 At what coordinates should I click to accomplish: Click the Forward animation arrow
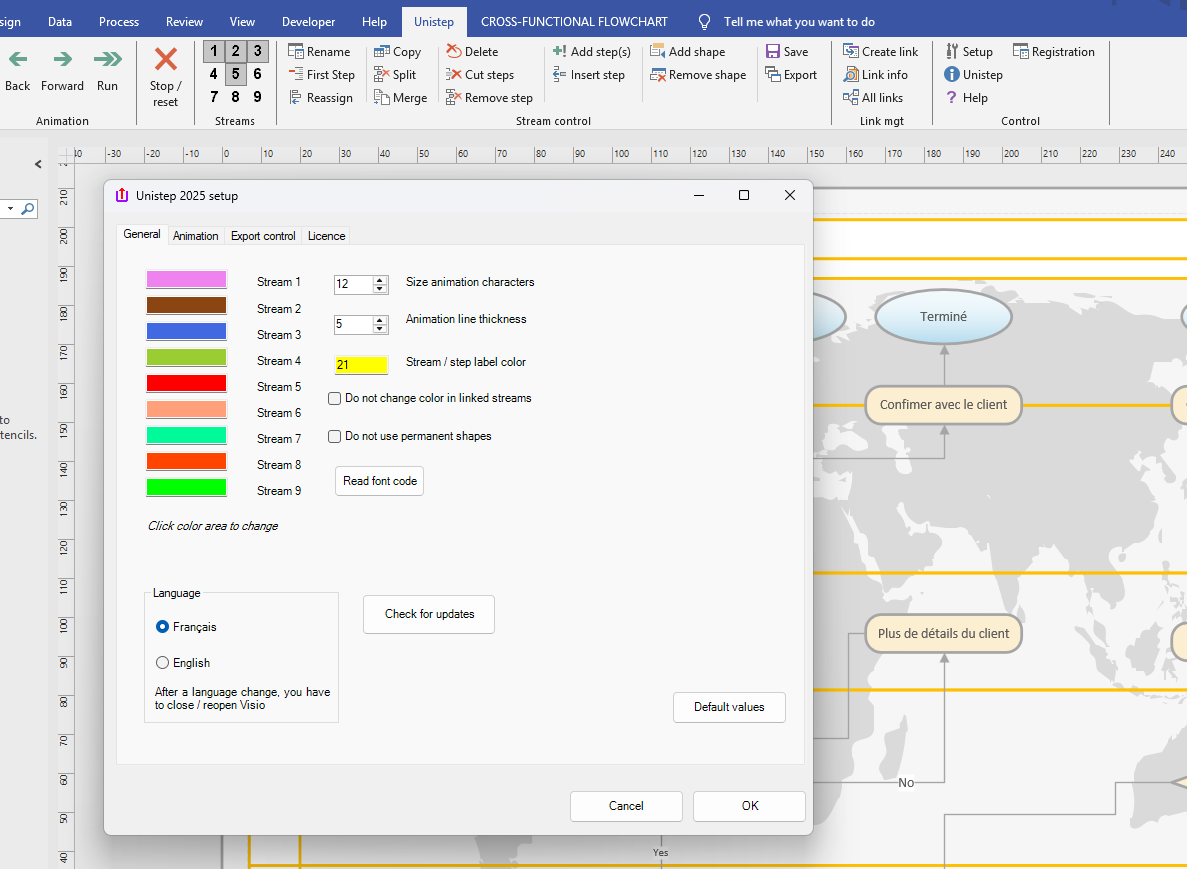coord(62,60)
